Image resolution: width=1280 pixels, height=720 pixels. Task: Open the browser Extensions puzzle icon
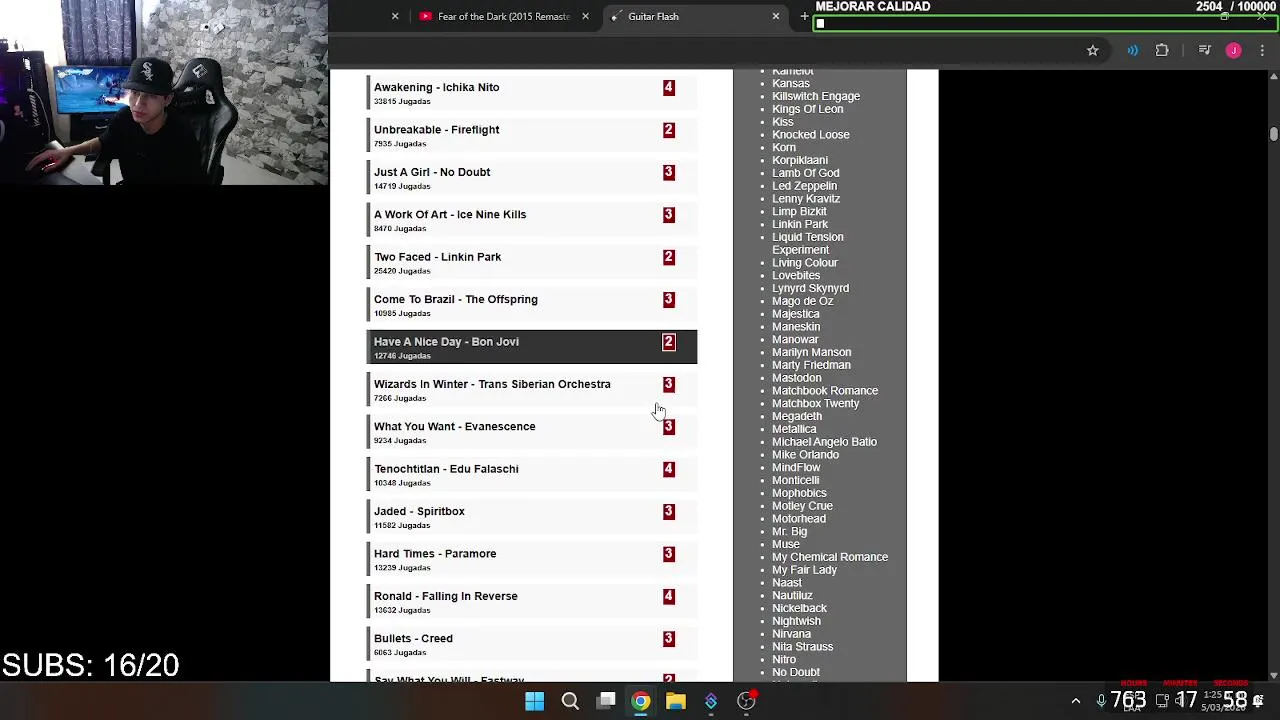tap(1162, 50)
